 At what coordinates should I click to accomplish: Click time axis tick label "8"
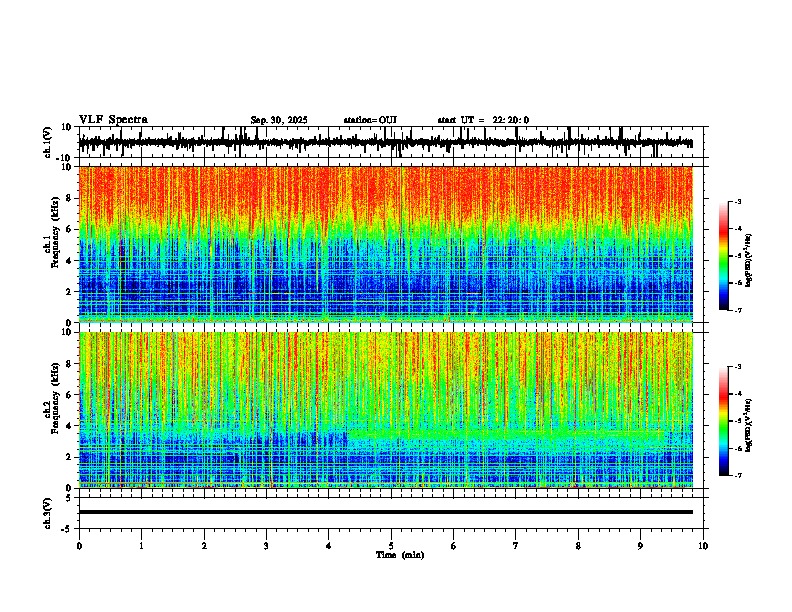(x=578, y=546)
